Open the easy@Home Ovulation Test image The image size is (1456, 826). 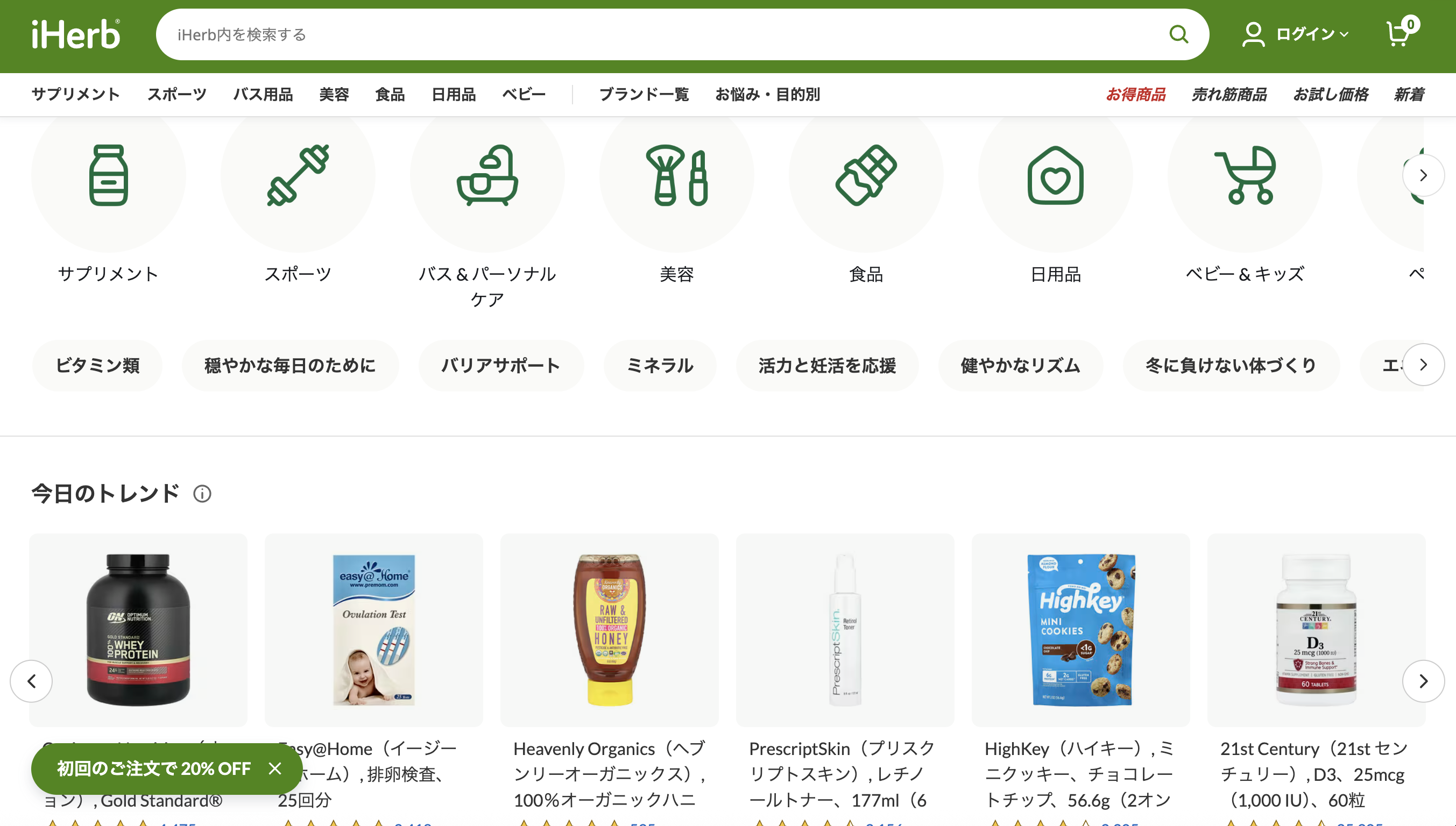(373, 630)
